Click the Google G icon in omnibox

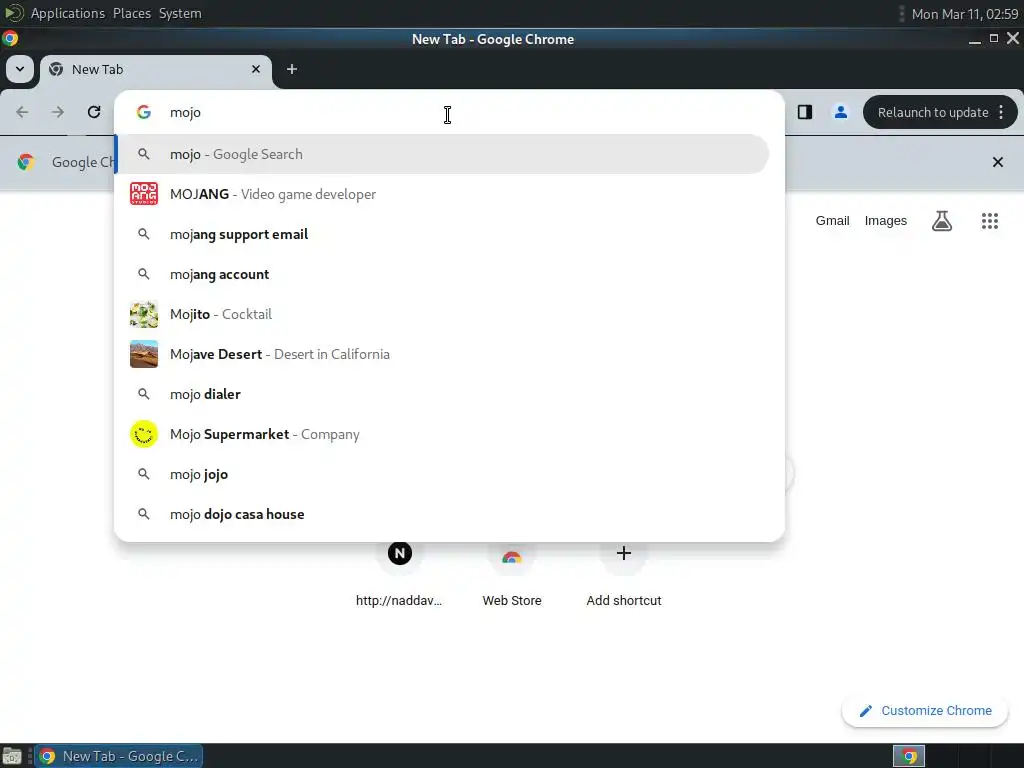[x=144, y=112]
